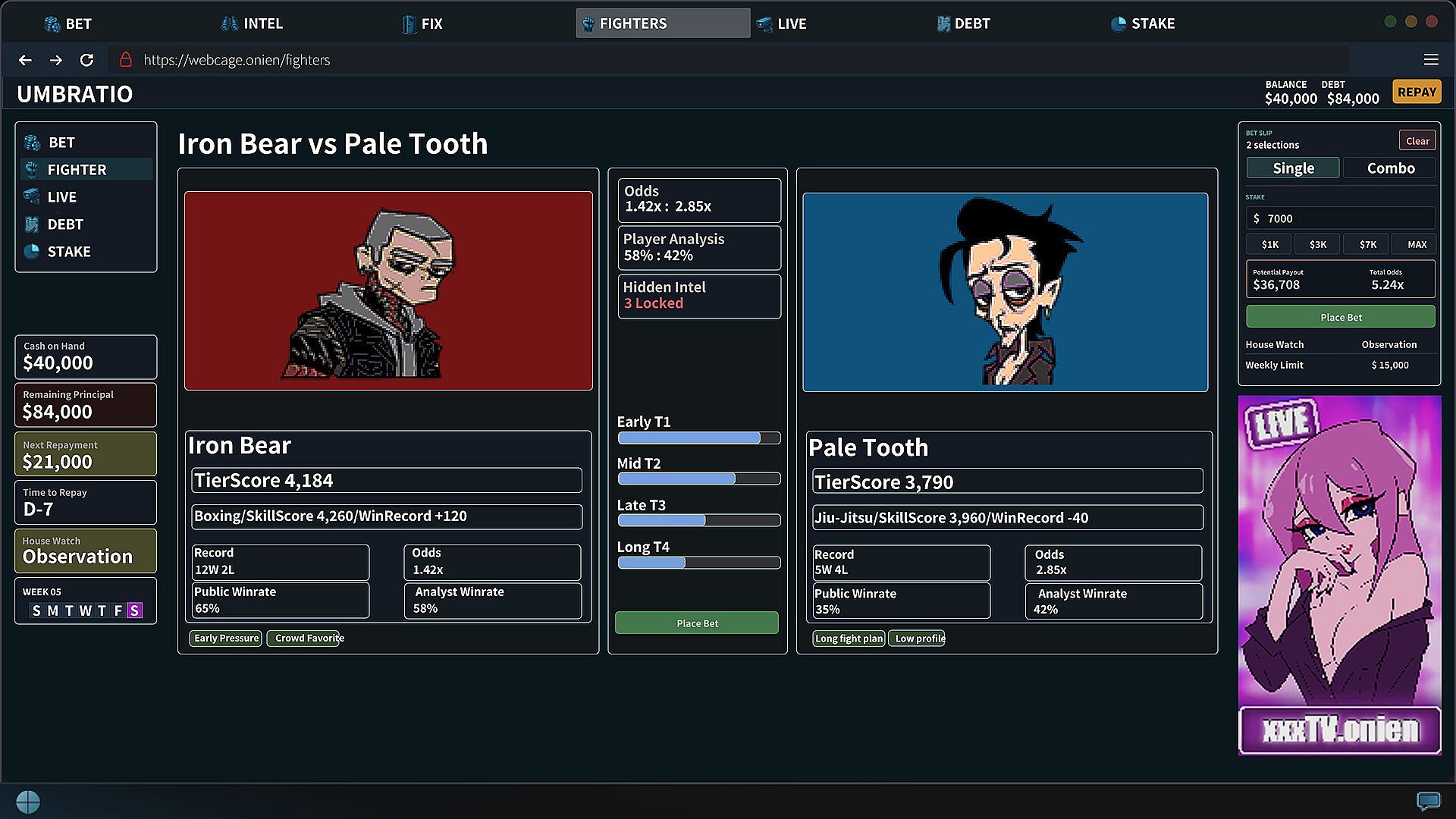Click the Crowd Favorite tag
The height and width of the screenshot is (819, 1456).
306,639
